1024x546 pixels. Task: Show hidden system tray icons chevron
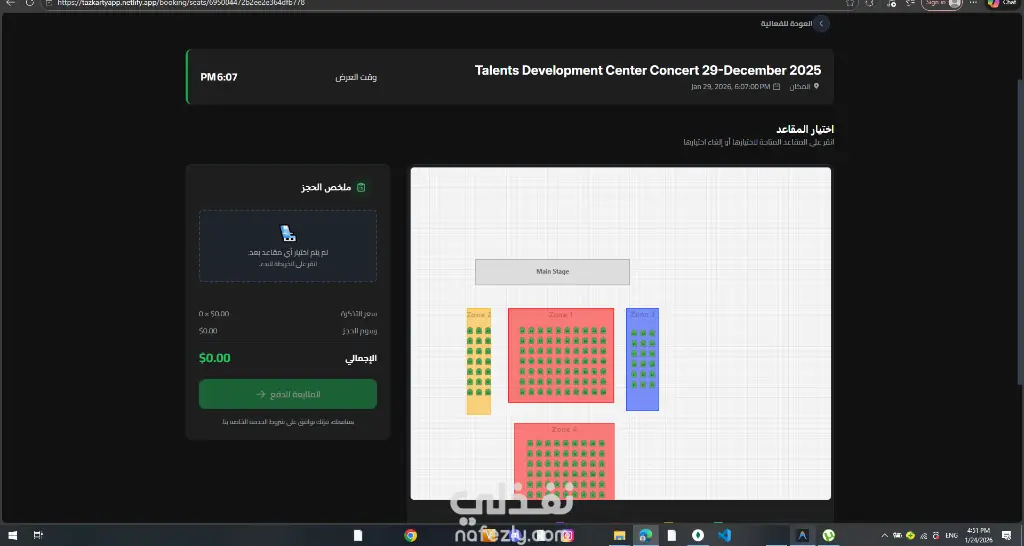click(885, 536)
